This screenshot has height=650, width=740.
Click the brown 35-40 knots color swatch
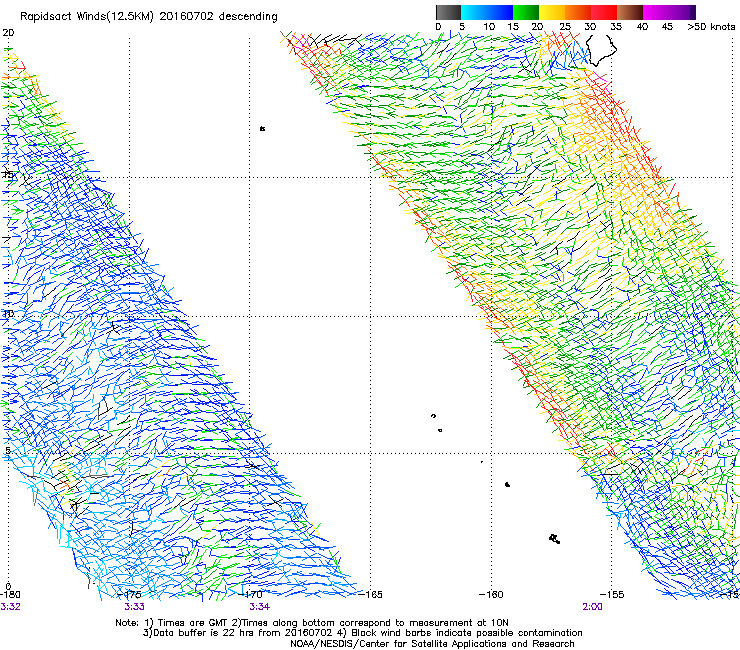pyautogui.click(x=630, y=12)
